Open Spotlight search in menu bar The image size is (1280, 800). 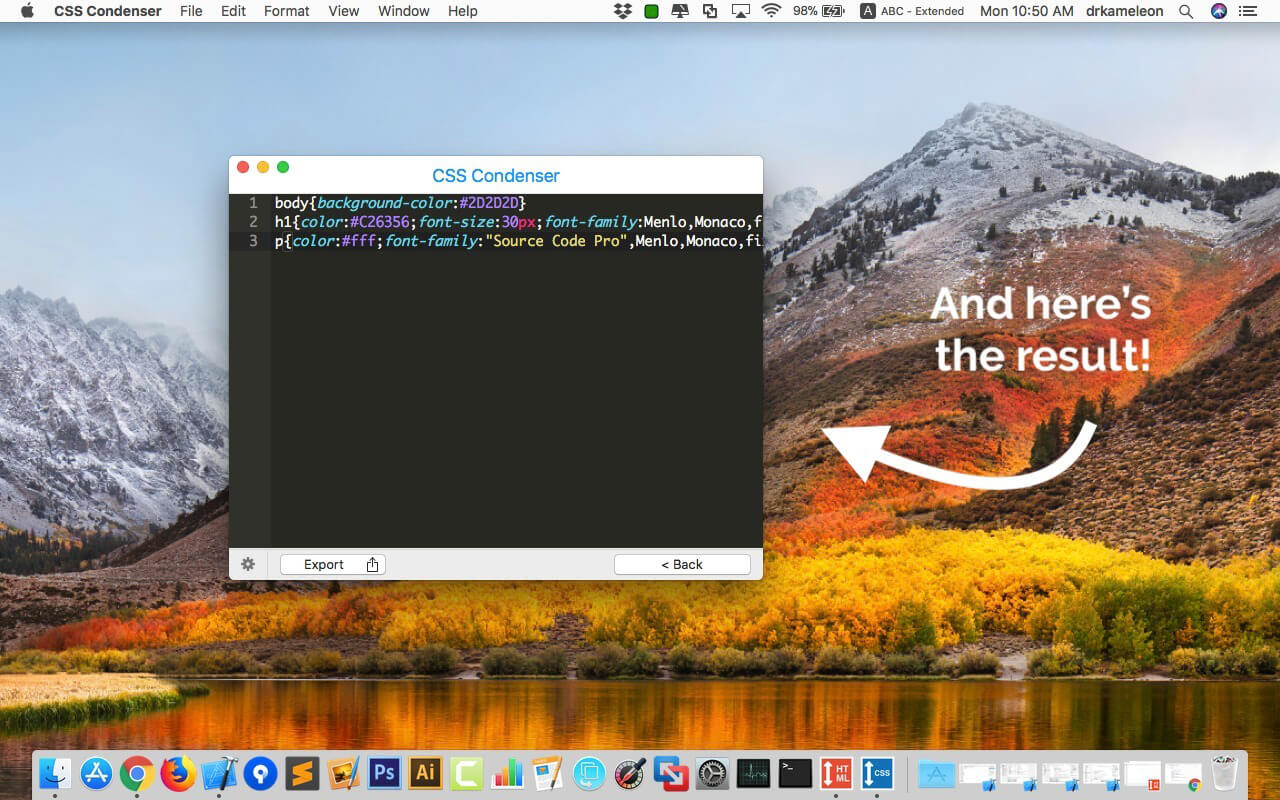tap(1186, 11)
